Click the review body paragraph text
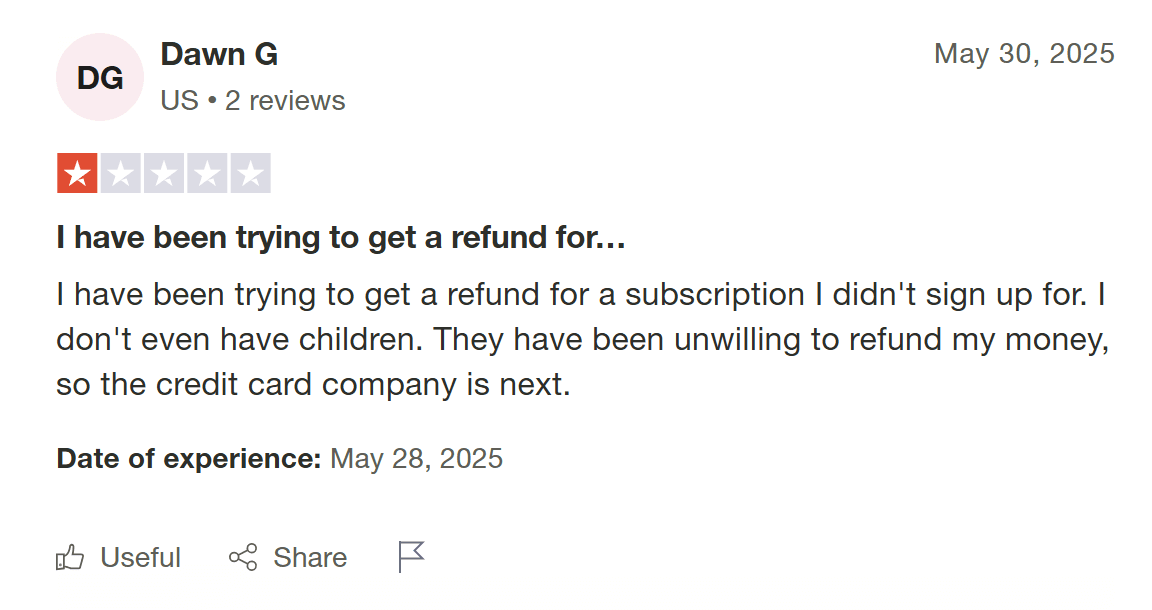This screenshot has height=610, width=1152. pyautogui.click(x=580, y=339)
